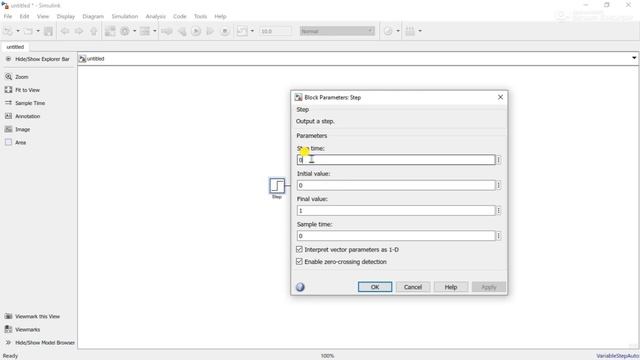Viewport: 640px width, 360px height.
Task: Click the Final value input field
Action: click(x=396, y=211)
